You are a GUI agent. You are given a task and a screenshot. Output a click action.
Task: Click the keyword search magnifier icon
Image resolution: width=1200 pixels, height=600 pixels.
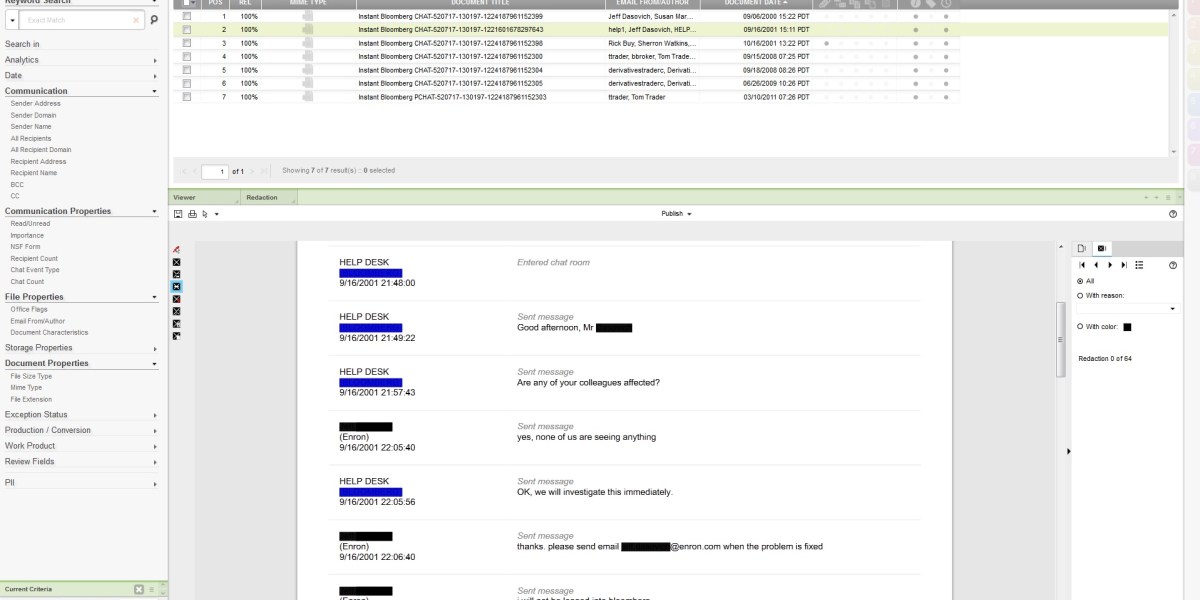coord(154,20)
